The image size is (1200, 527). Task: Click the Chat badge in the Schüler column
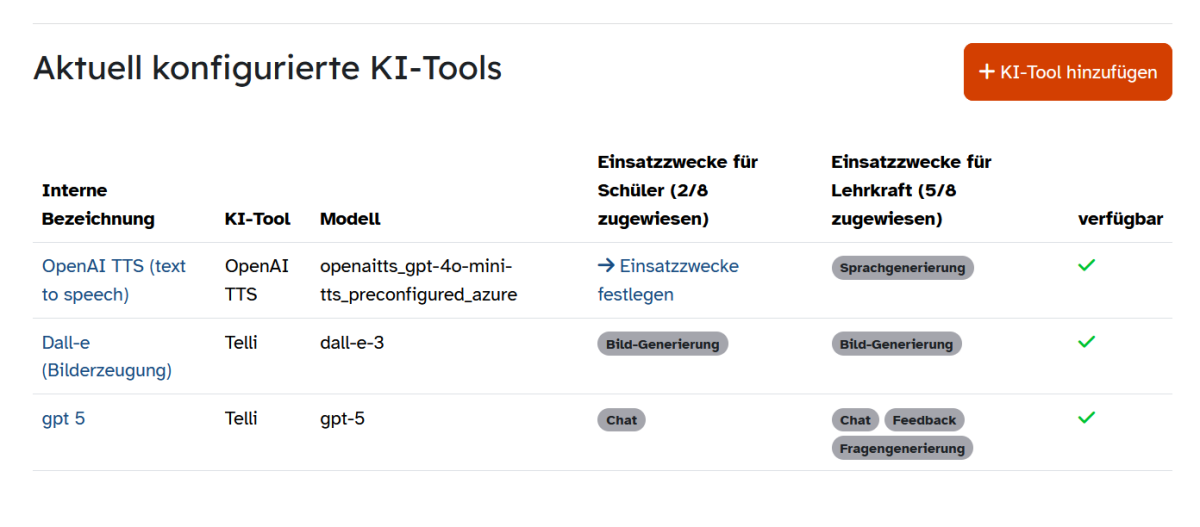click(x=621, y=420)
